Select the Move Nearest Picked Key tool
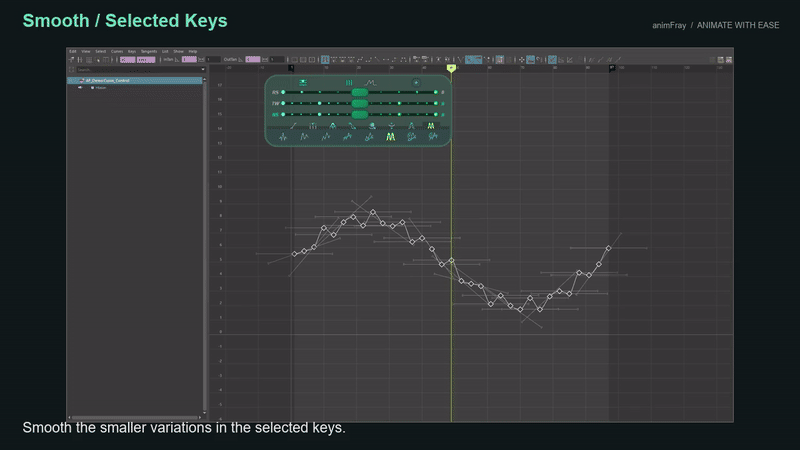 click(x=71, y=60)
